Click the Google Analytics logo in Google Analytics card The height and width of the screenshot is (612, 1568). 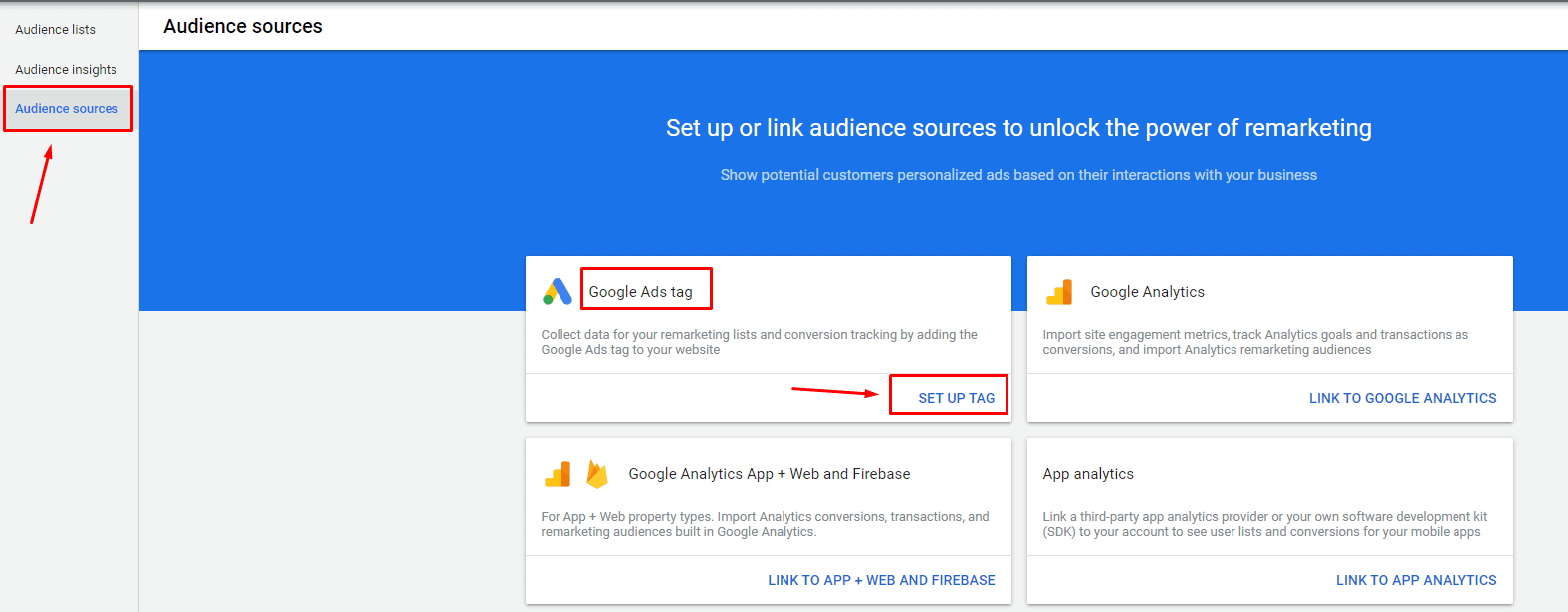(1059, 292)
